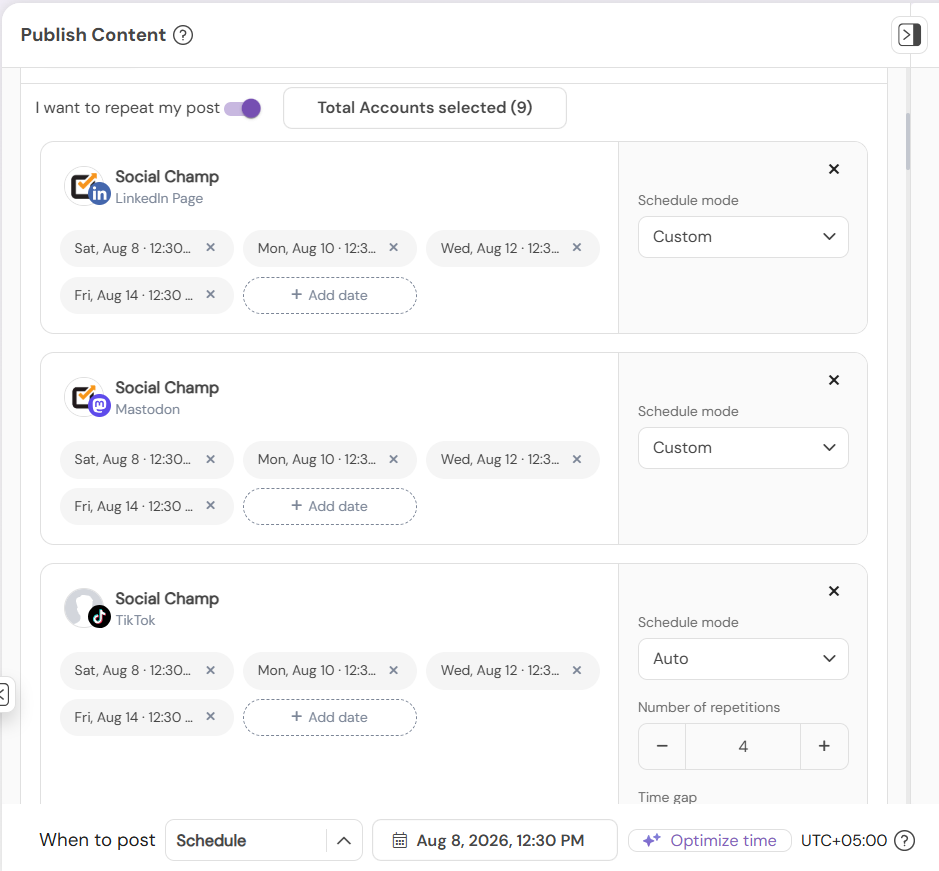Click Mastodon subtitle text
This screenshot has height=871, width=939.
pyautogui.click(x=147, y=409)
